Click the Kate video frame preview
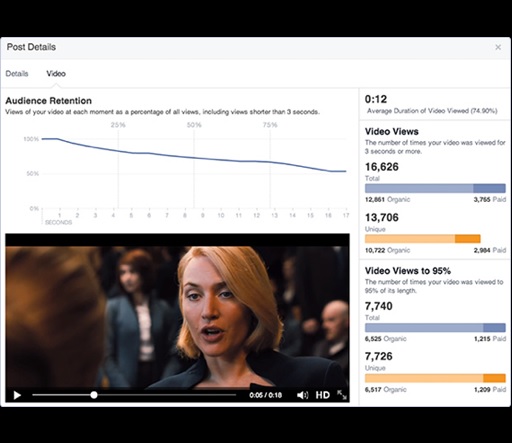512x443 pixels. tap(177, 317)
